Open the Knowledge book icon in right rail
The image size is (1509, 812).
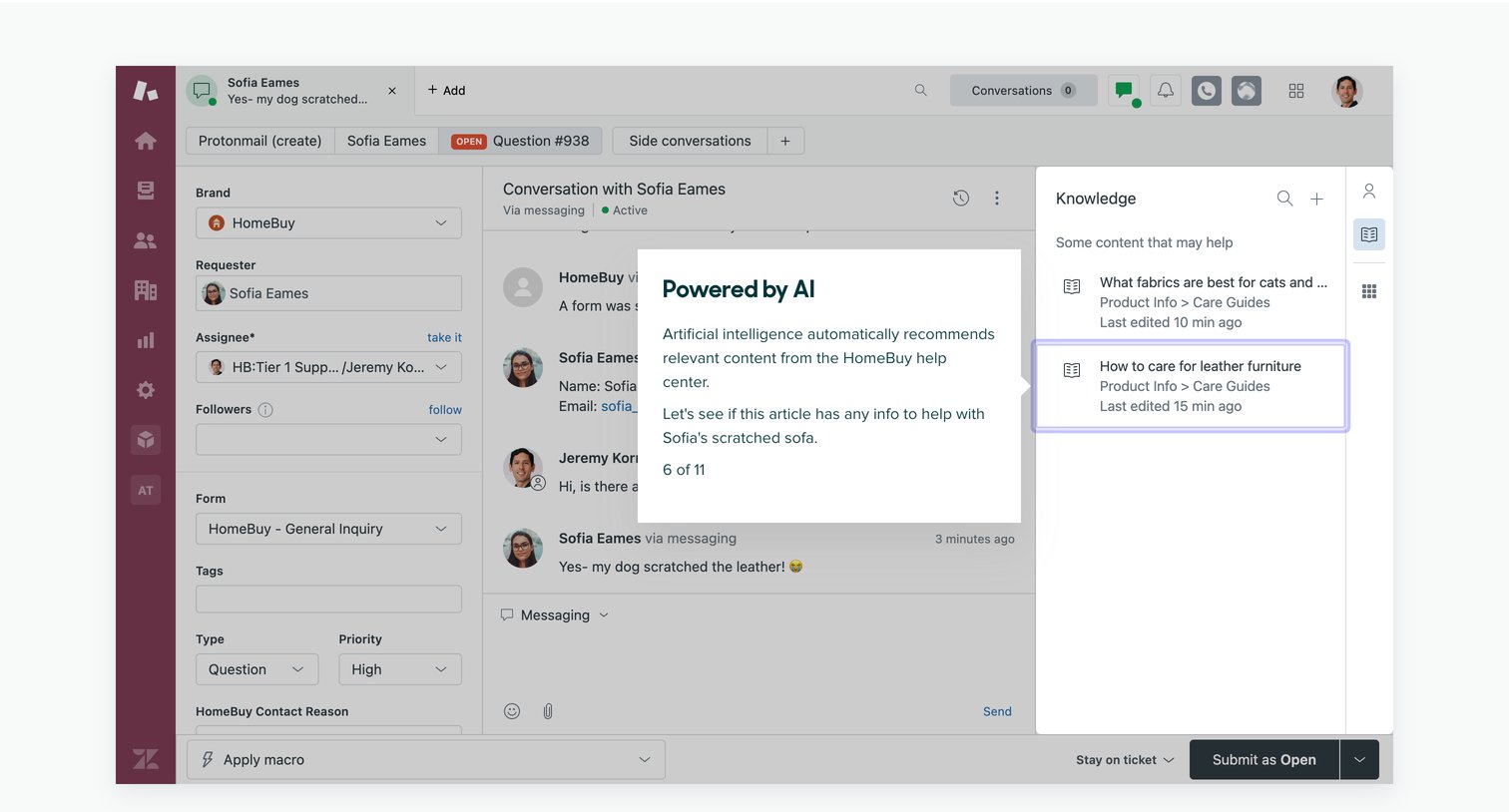click(1369, 234)
